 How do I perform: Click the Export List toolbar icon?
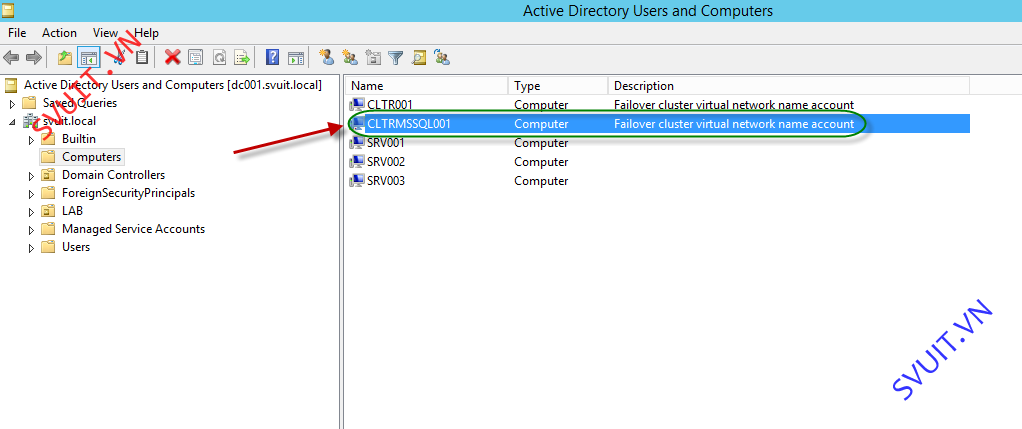(242, 57)
